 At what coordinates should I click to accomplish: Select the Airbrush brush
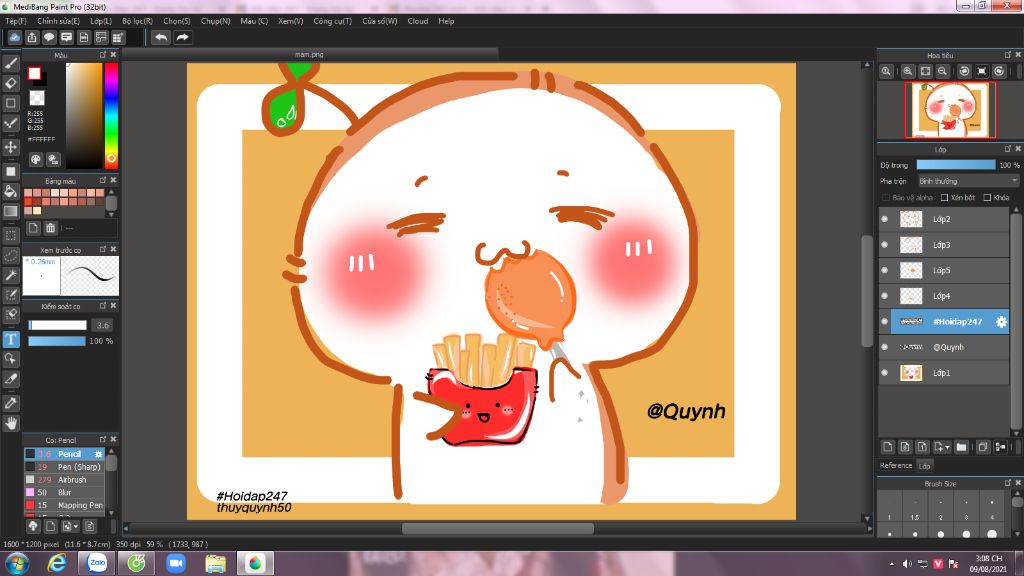64,479
